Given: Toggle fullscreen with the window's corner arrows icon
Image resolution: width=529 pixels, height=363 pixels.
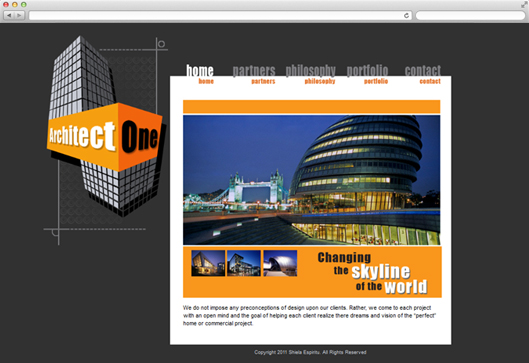Looking at the screenshot, I should click(524, 5).
